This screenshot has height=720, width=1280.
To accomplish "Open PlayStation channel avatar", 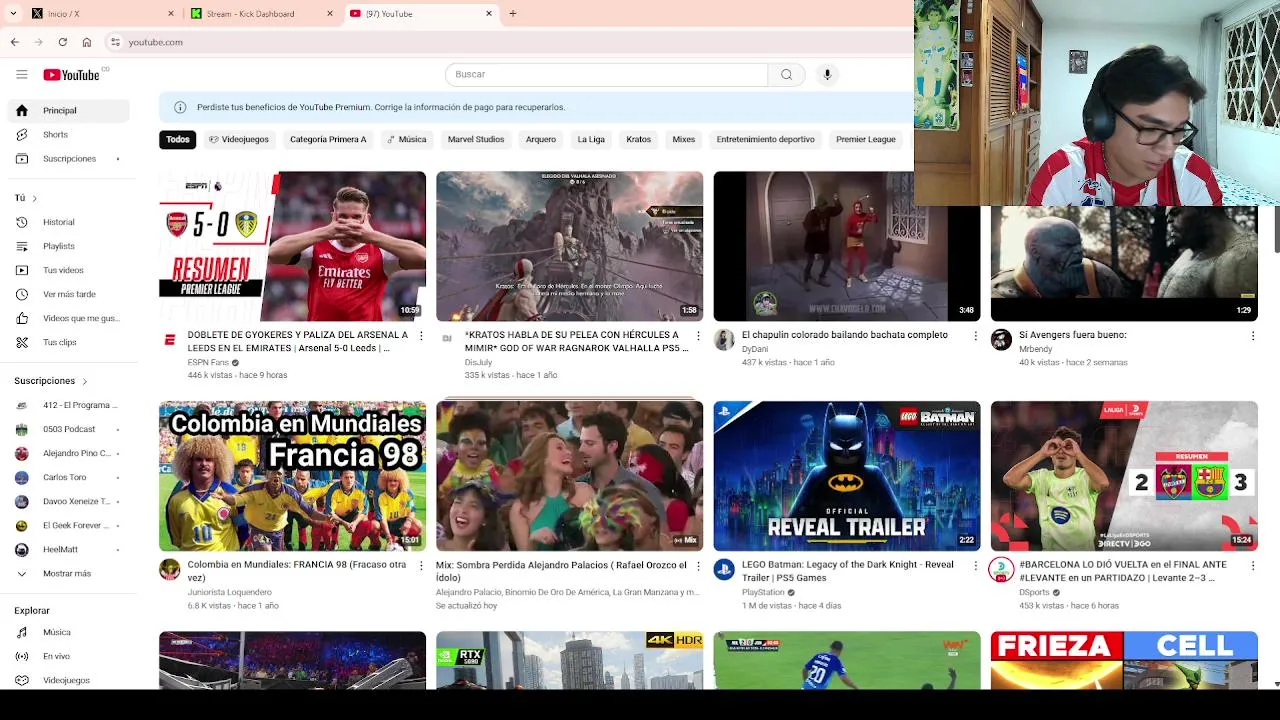I will coord(724,570).
